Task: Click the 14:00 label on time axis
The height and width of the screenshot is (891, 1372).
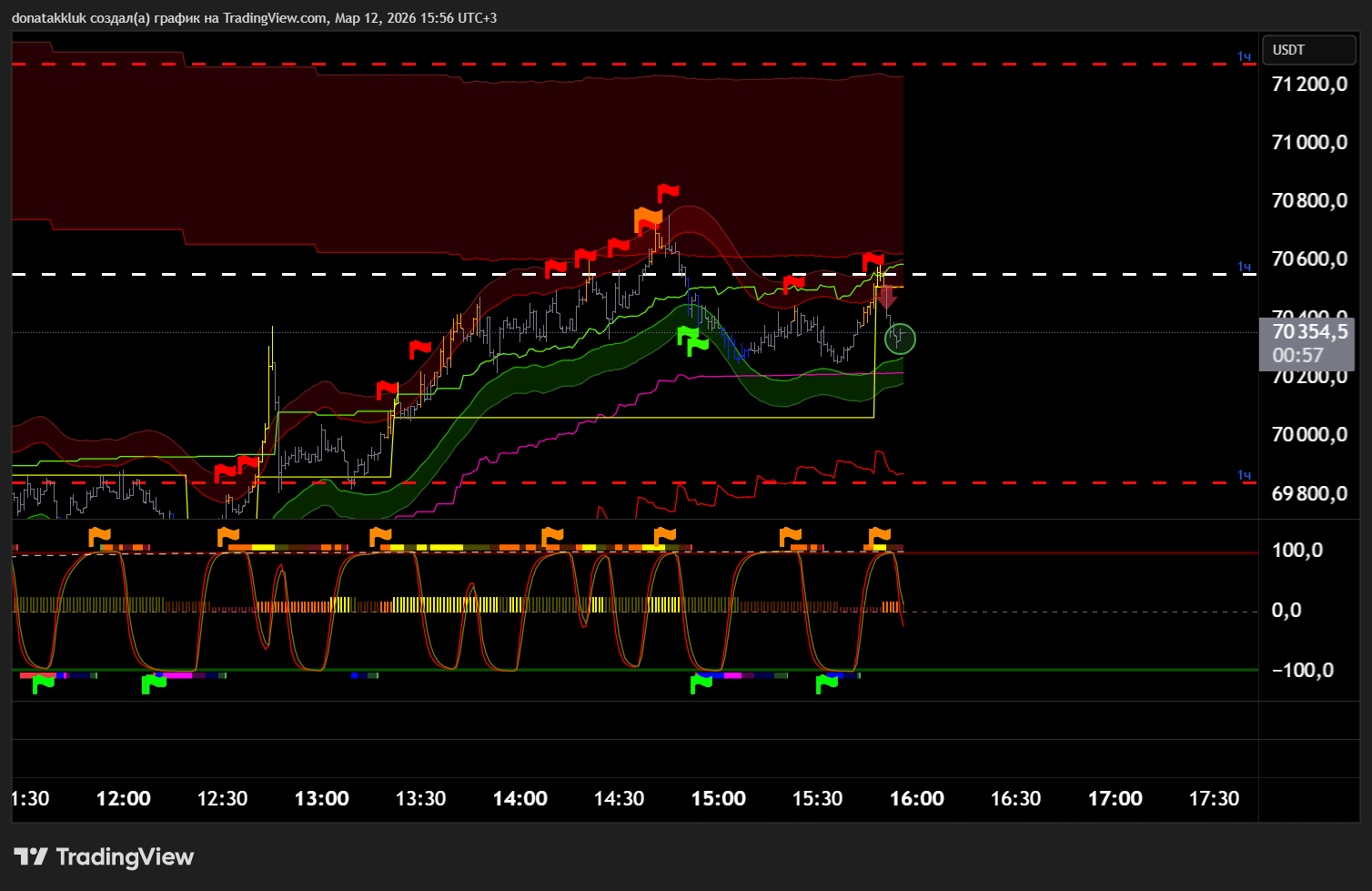Action: click(520, 799)
